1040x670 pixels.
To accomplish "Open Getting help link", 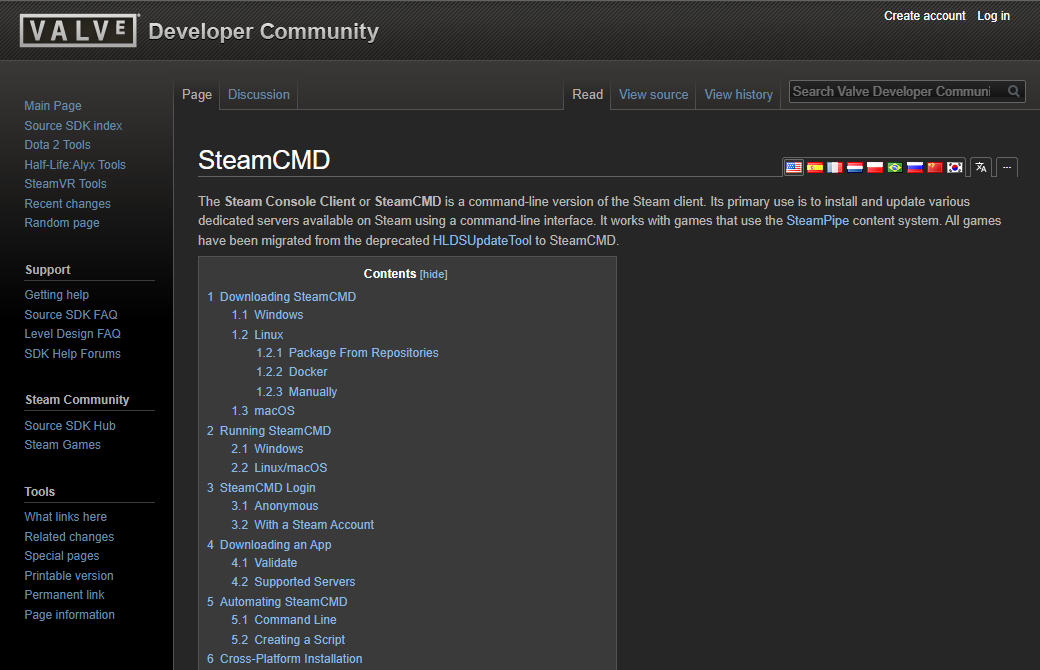I will pos(56,295).
